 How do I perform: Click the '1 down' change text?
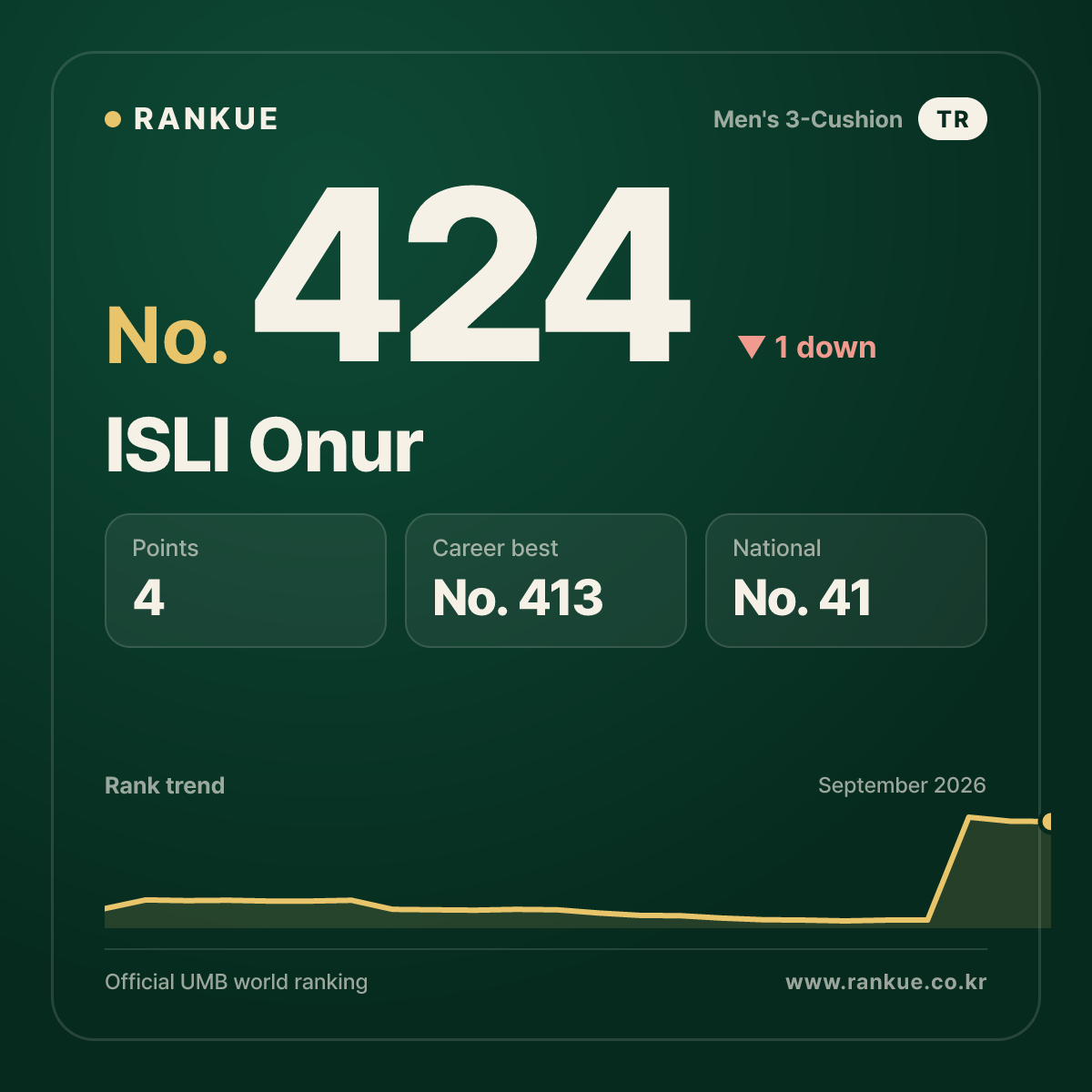tap(825, 347)
